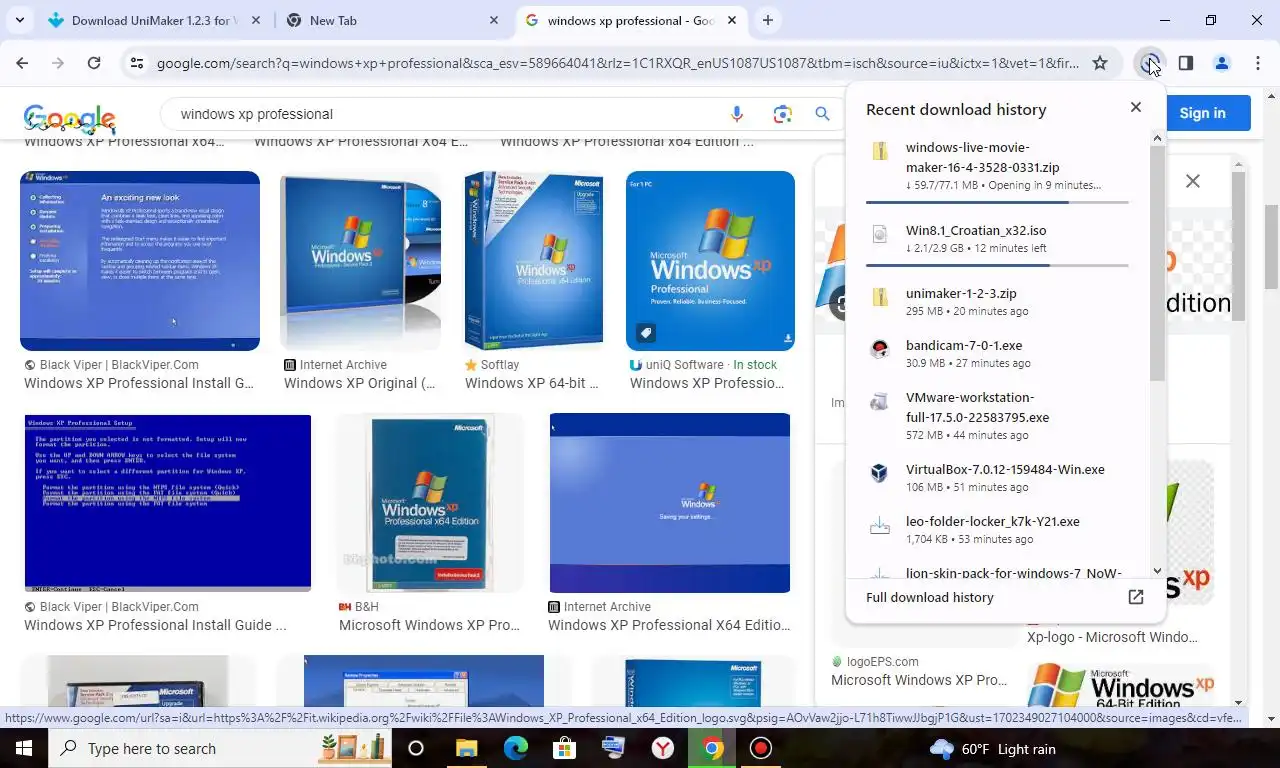This screenshot has height=768, width=1280.
Task: Search by image with Google Lens icon
Action: coord(782,114)
